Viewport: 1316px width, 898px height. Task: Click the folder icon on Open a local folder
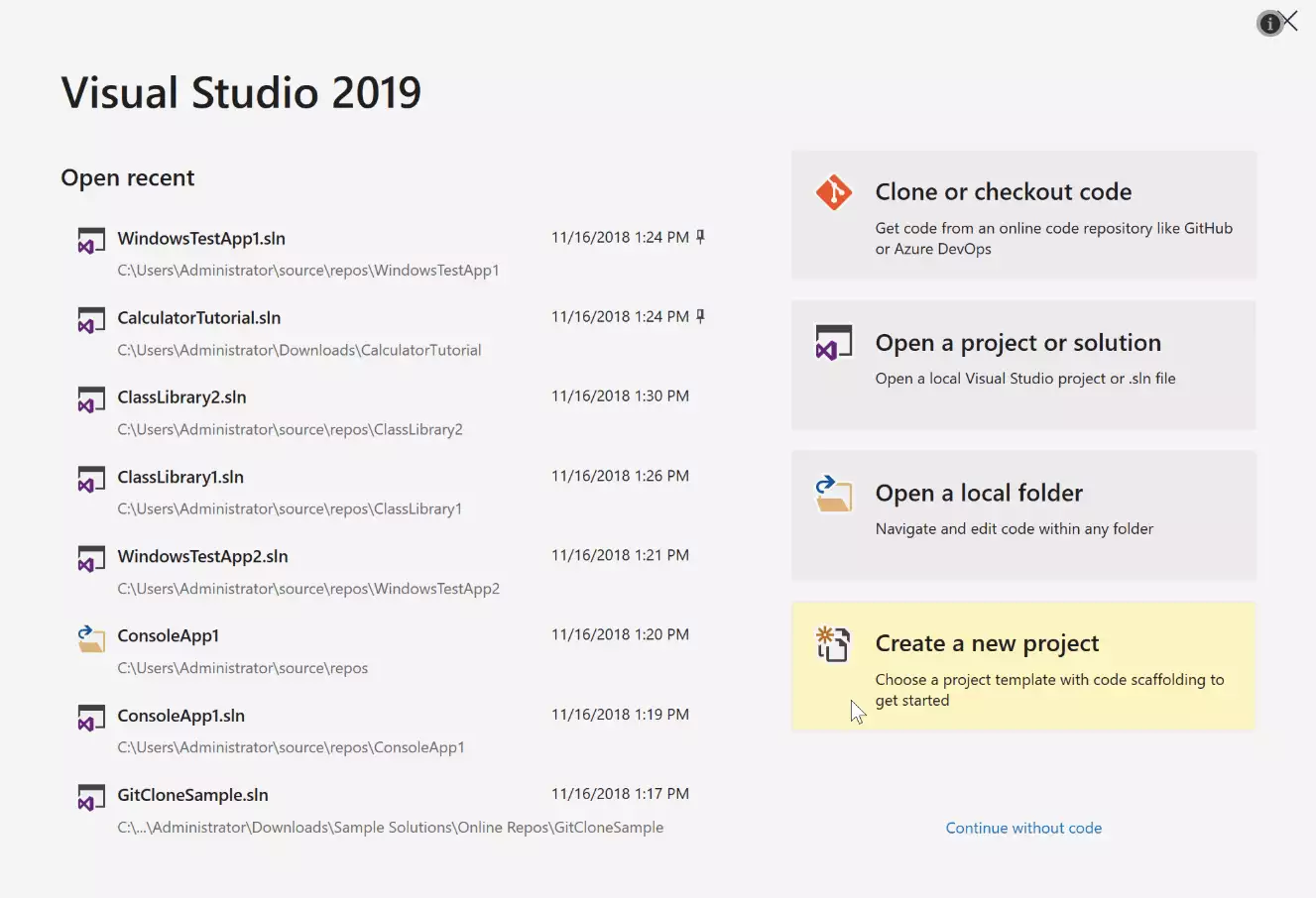tap(833, 494)
